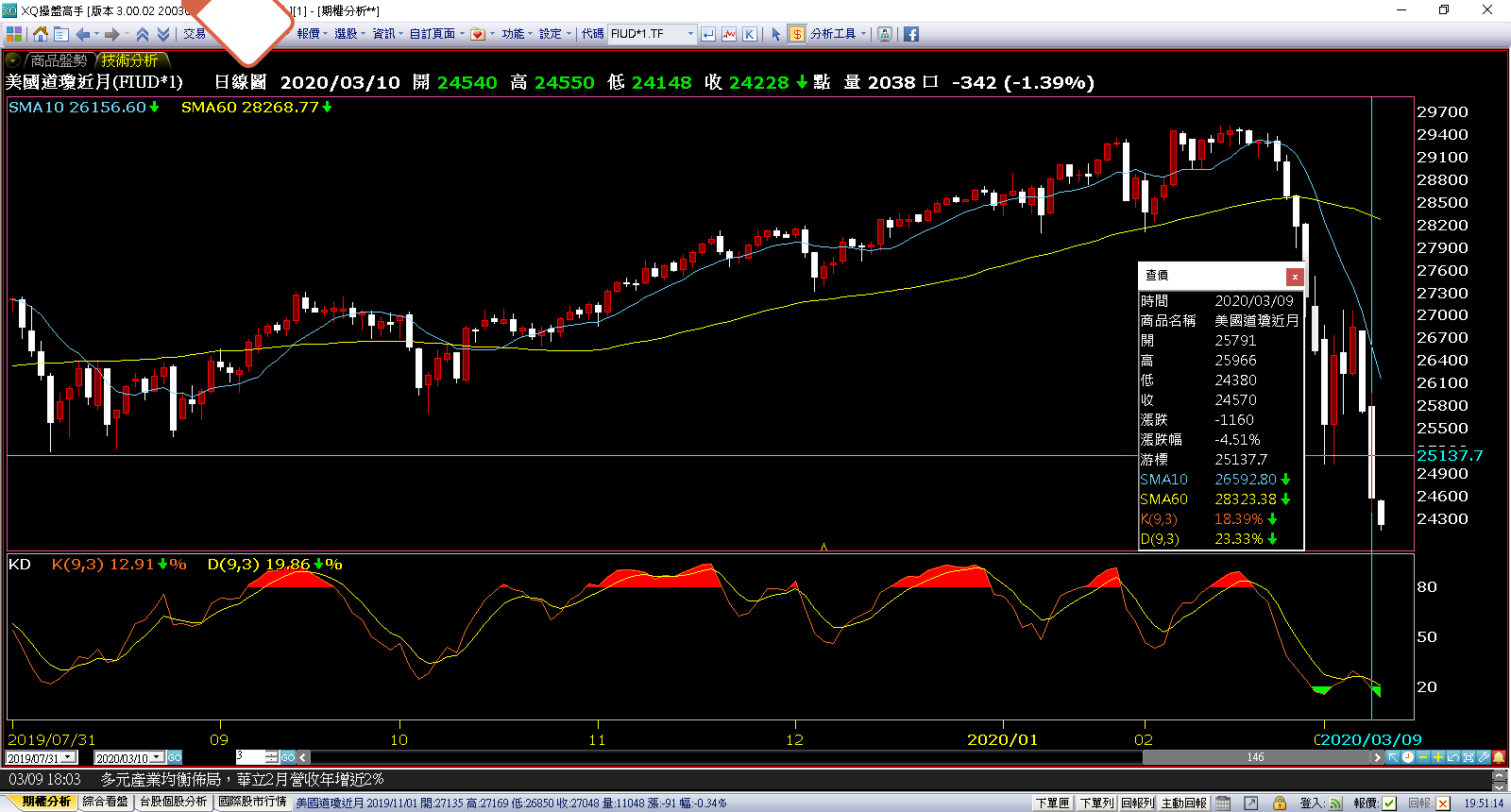The width and height of the screenshot is (1511, 812).
Task: Open the FIUD*1.TF symbol code dropdown
Action: tap(690, 34)
